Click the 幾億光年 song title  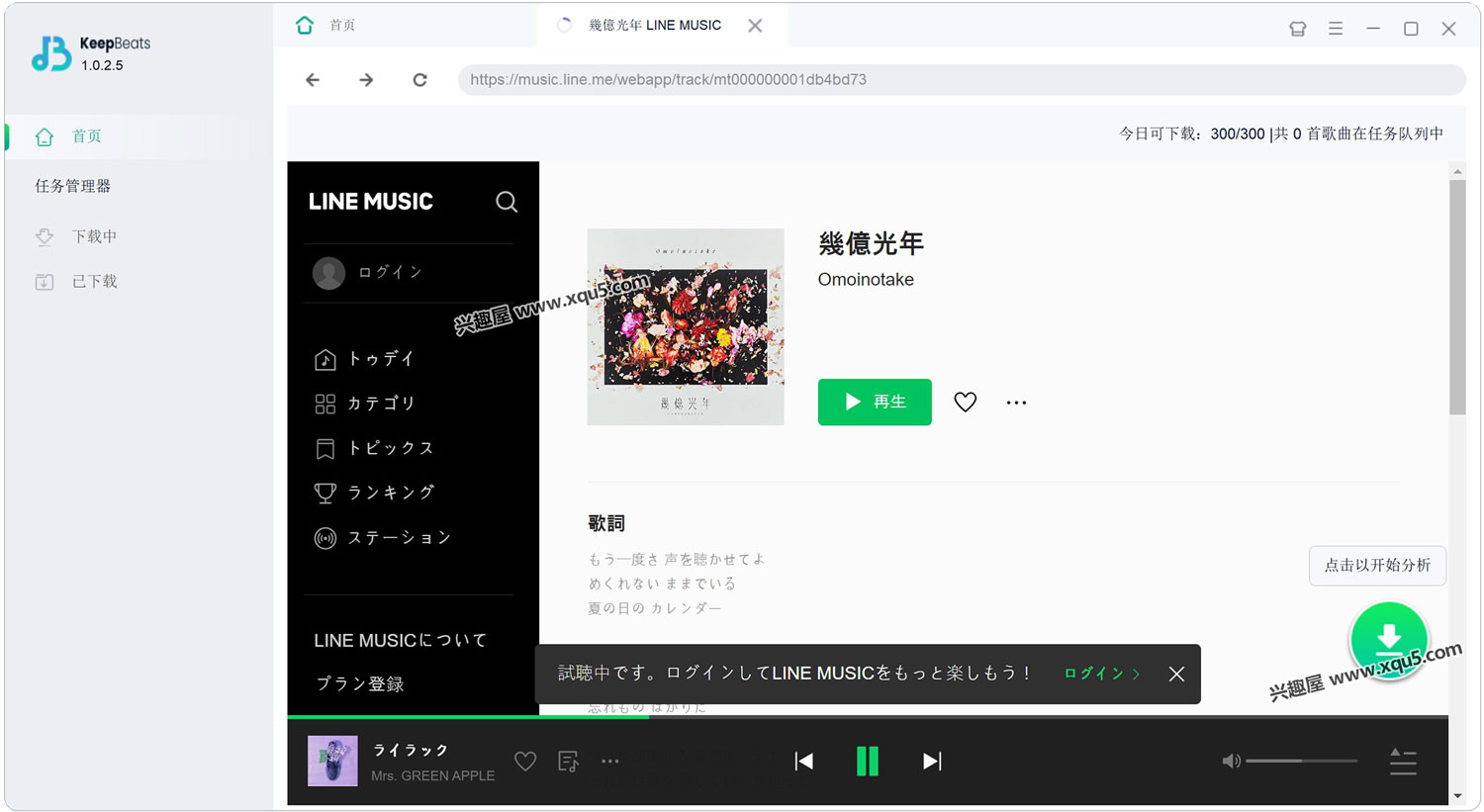pyautogui.click(x=871, y=244)
